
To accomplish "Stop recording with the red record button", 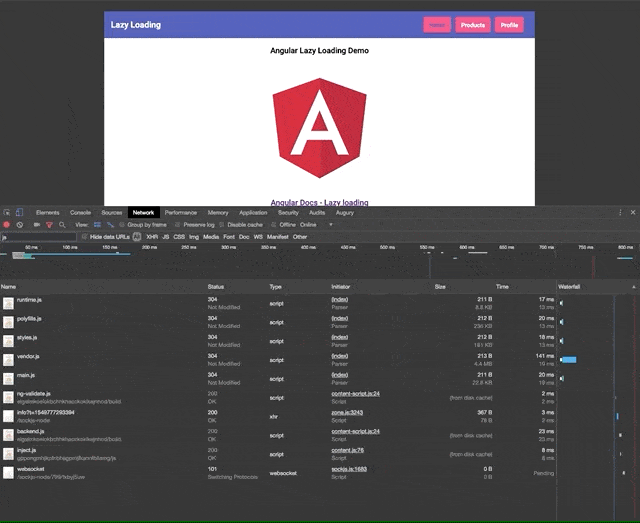I will click(6, 225).
